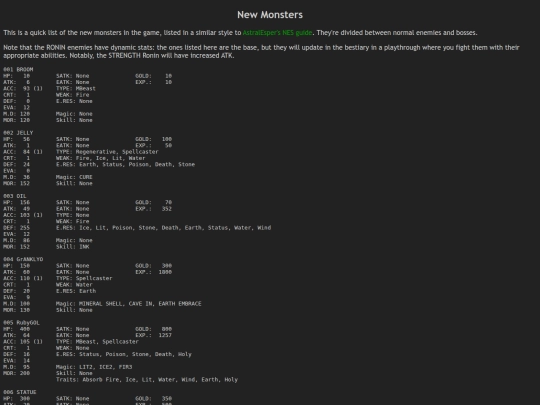The width and height of the screenshot is (540, 405).
Task: Click JELLY's 'WEAK: Fire, Ice, Lit, Water' line
Action: click(x=101, y=158)
